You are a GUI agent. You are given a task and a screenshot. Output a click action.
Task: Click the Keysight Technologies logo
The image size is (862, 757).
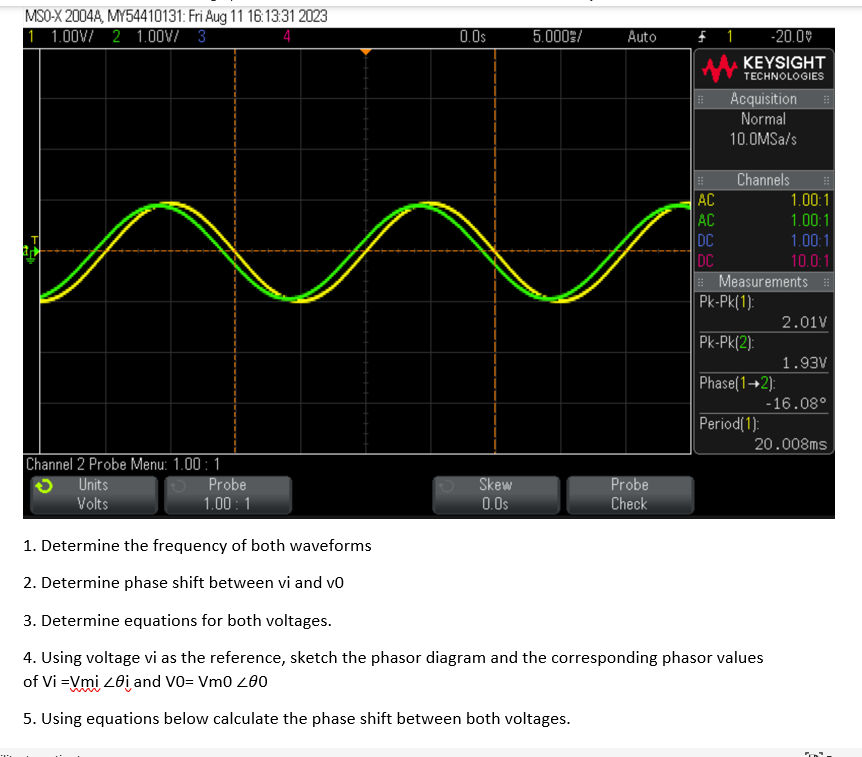[762, 67]
